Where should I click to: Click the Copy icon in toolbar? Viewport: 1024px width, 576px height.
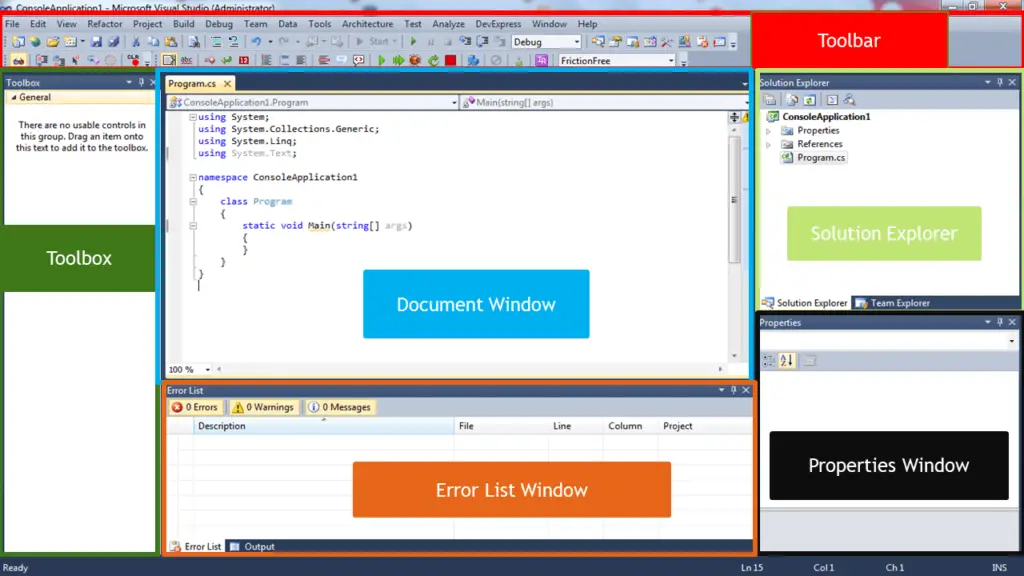153,42
